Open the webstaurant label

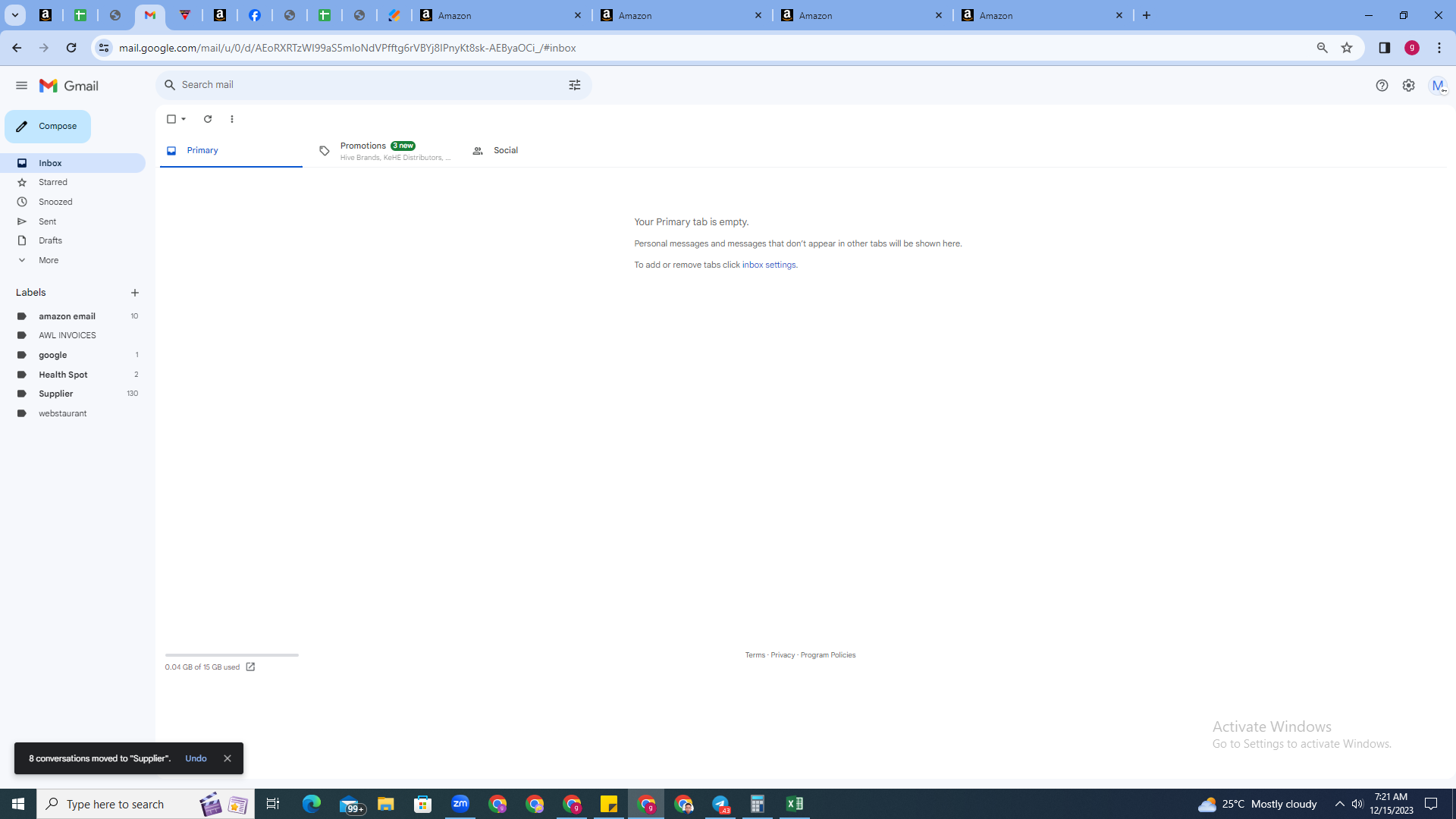click(73, 413)
